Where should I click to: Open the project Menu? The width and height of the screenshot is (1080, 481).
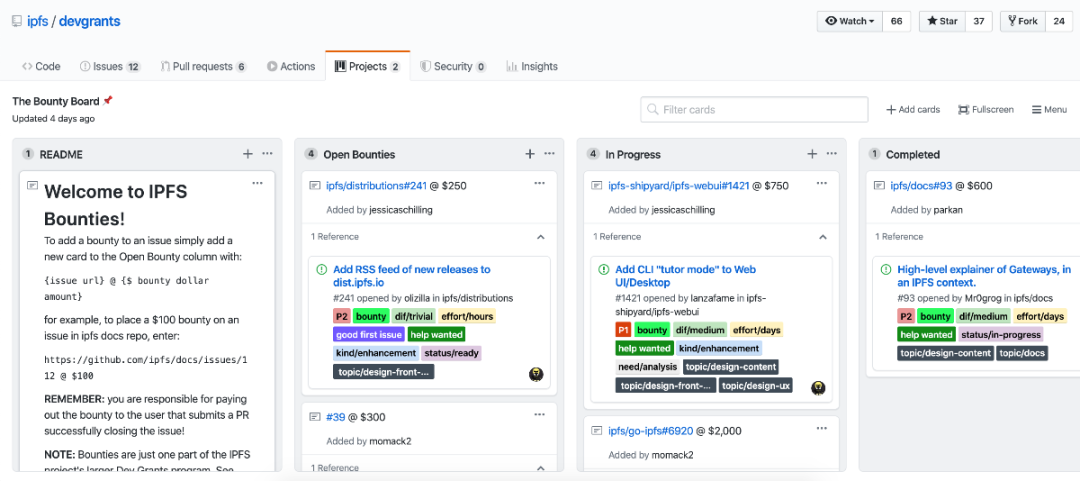click(1049, 110)
